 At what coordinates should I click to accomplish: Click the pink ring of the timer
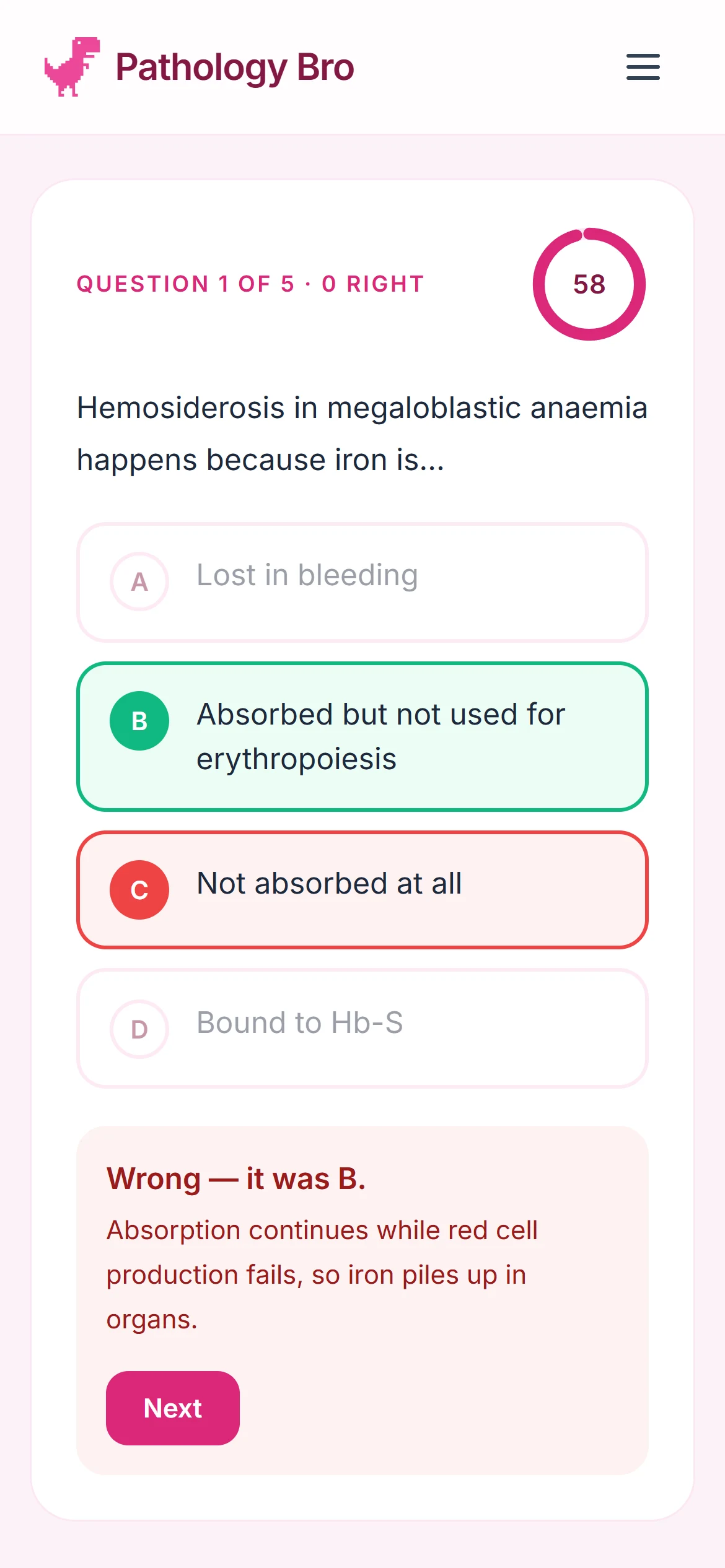coord(639,284)
